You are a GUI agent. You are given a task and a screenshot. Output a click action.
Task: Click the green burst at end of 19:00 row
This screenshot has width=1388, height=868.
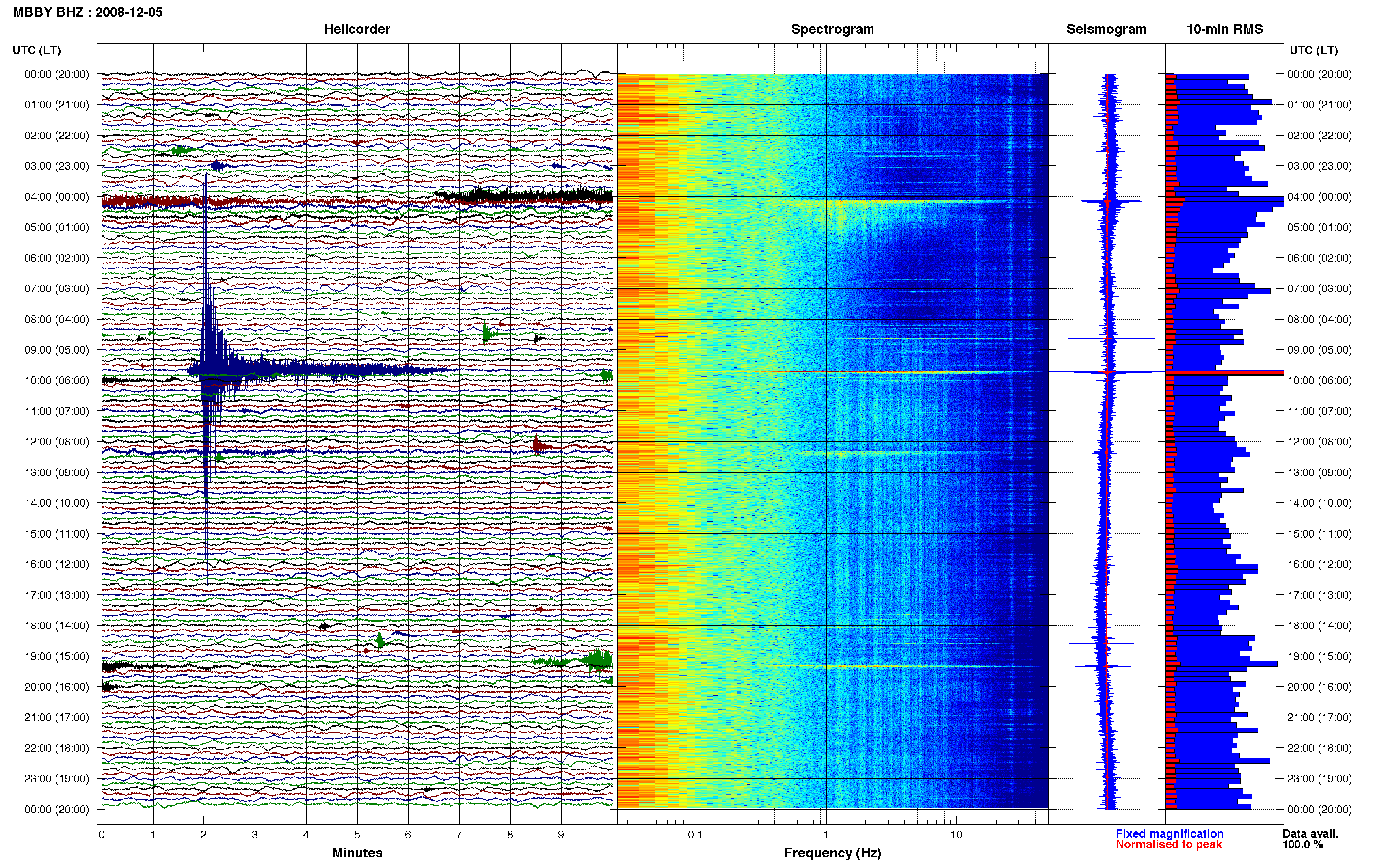click(x=597, y=660)
